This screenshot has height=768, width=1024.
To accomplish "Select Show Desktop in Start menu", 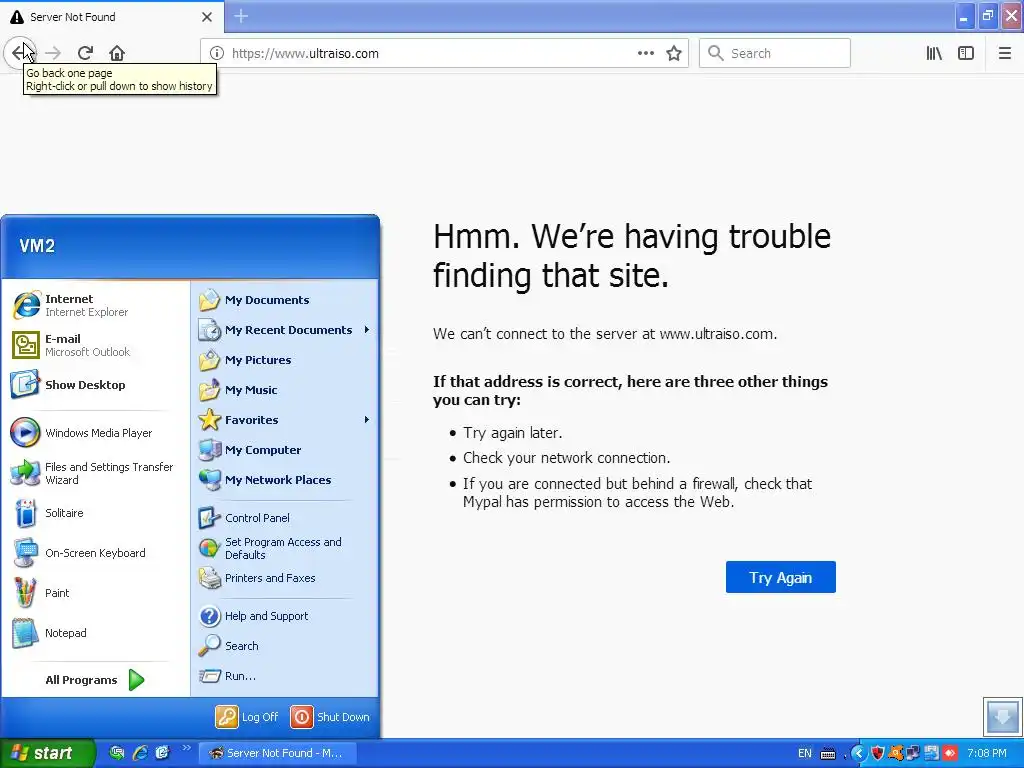I will coord(96,385).
